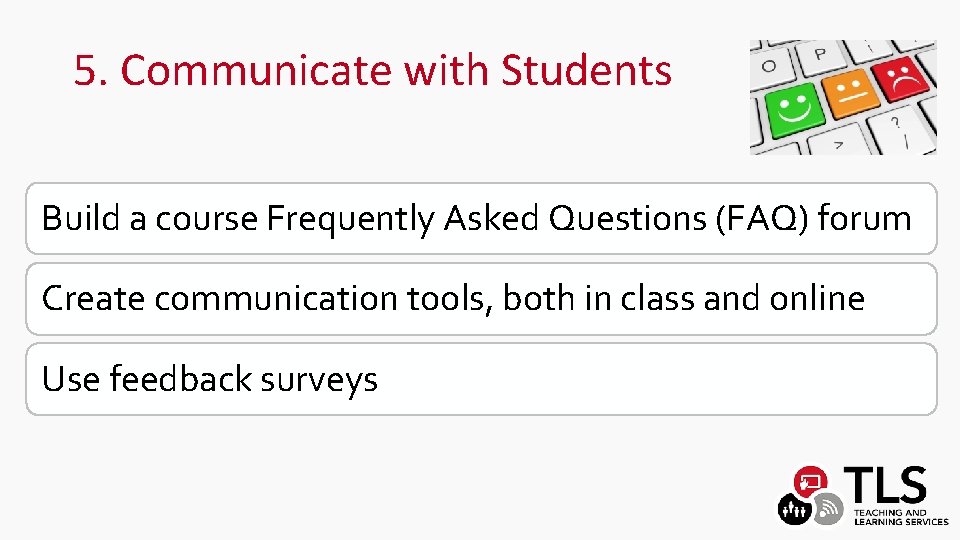
Task: Click 'Teaching and Learning Services' caption text
Action: [900, 516]
